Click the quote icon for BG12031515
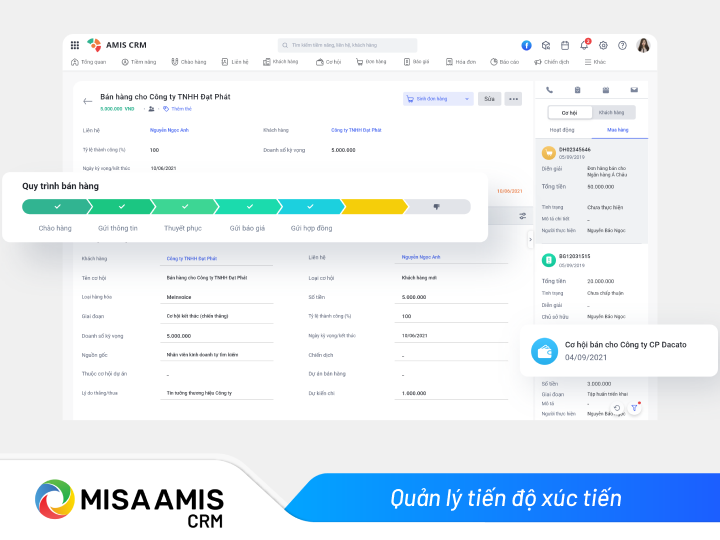720x540 pixels. pos(548,260)
